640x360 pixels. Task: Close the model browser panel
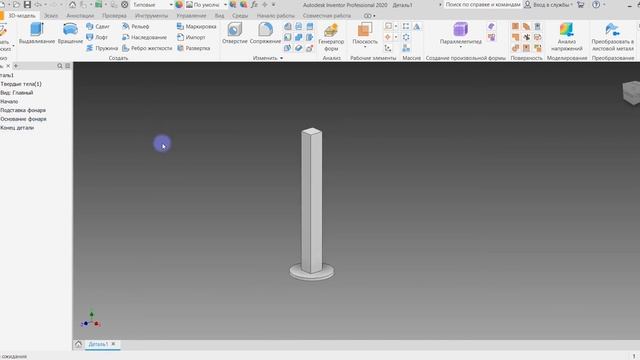8,66
